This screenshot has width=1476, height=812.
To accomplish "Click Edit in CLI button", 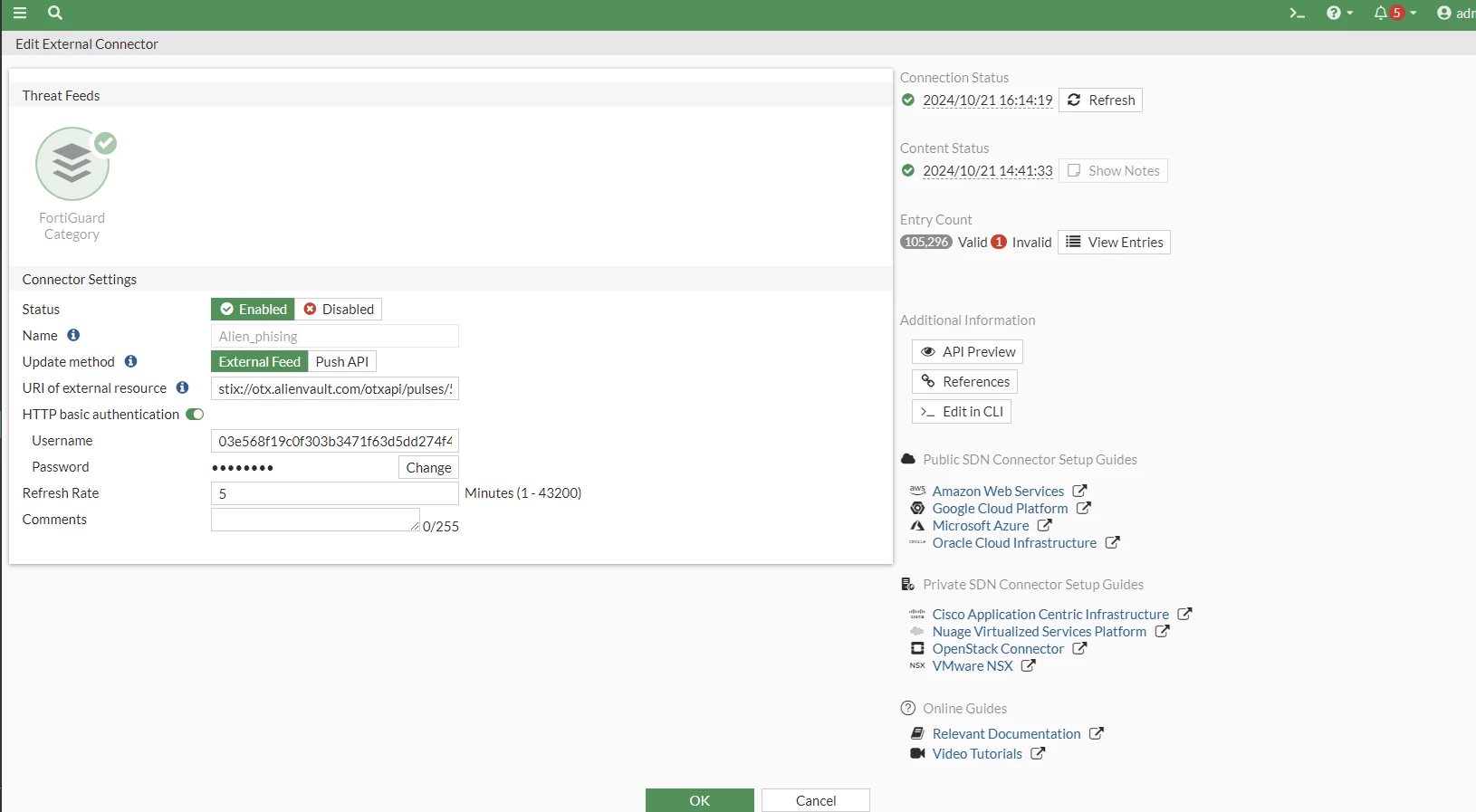I will tap(962, 411).
